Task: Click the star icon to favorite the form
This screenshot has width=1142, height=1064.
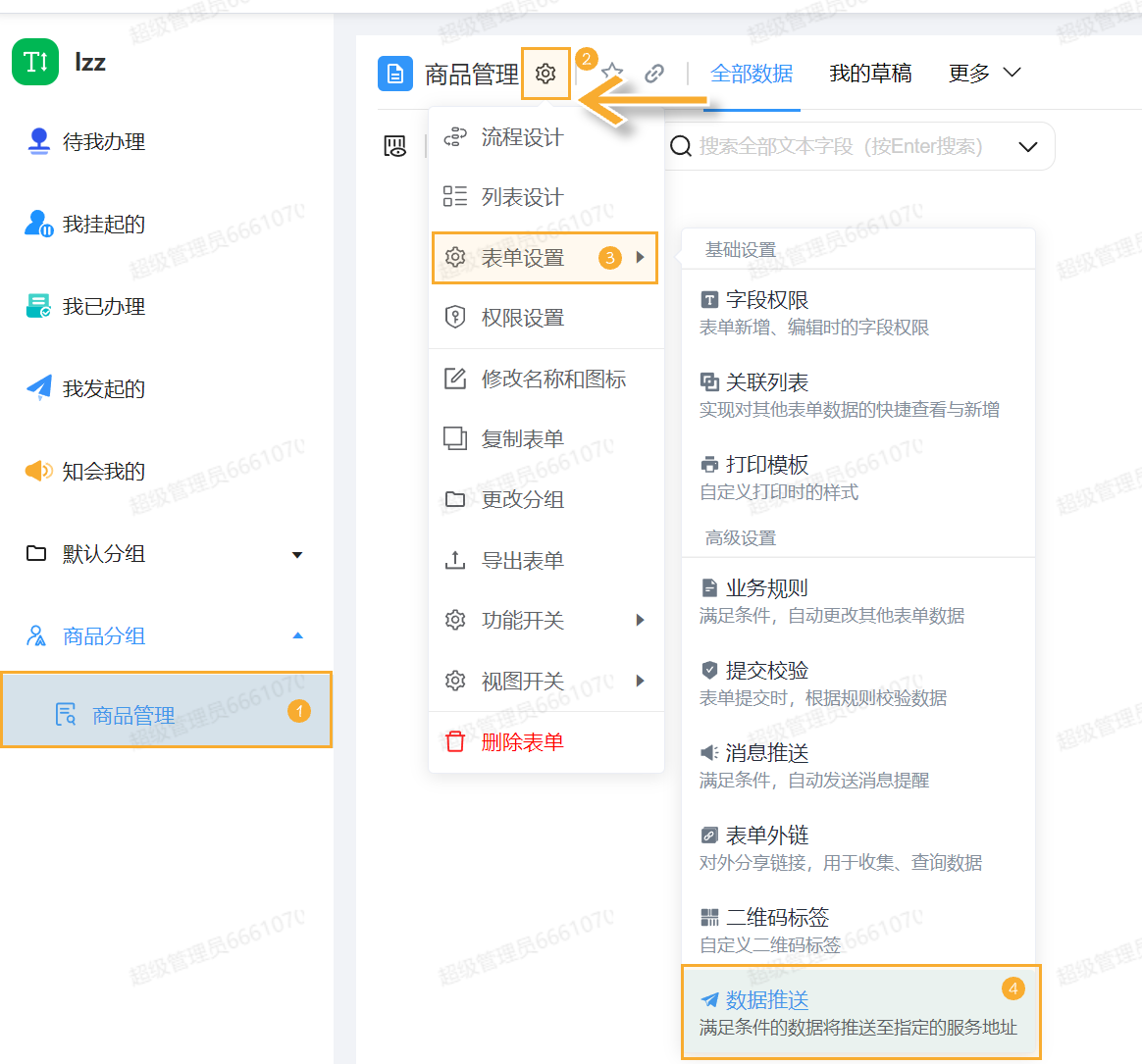Action: click(x=611, y=73)
